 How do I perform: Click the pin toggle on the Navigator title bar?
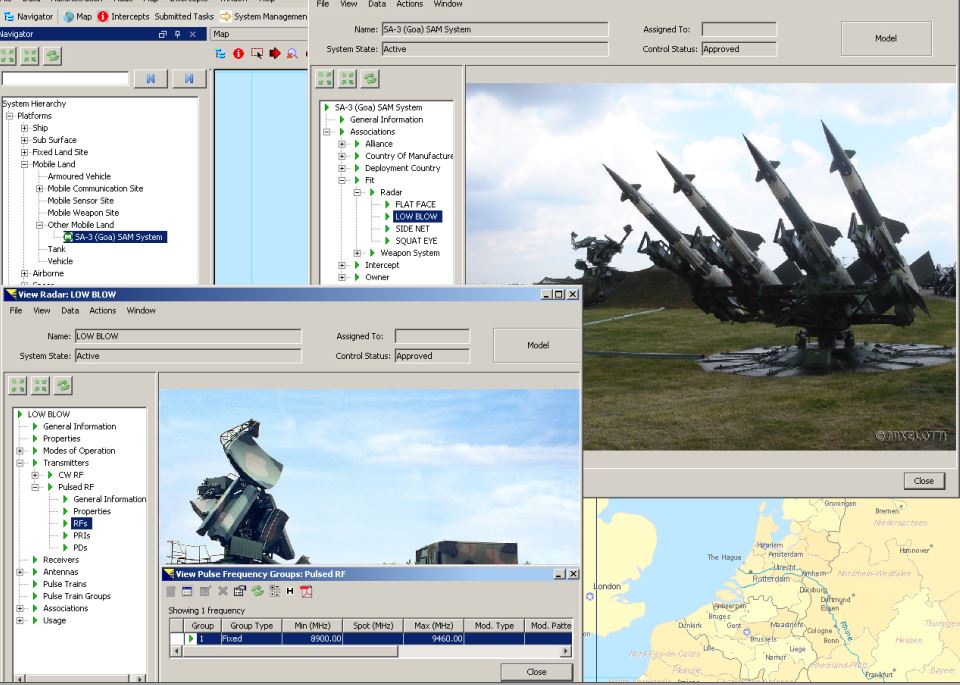[176, 33]
